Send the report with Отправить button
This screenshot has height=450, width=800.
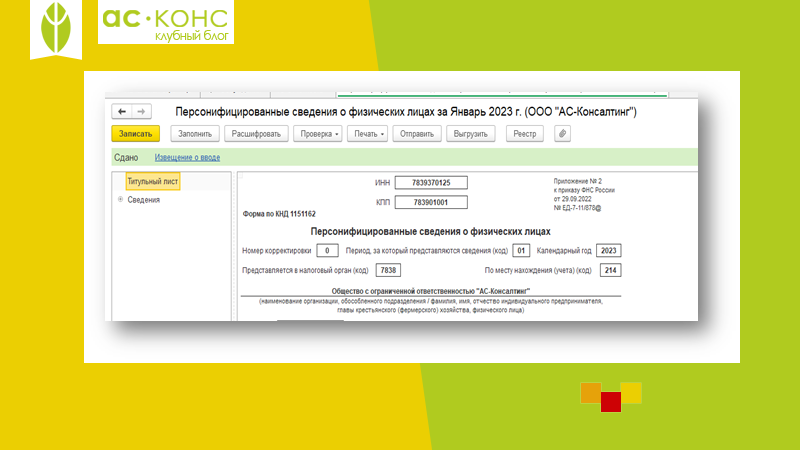click(417, 134)
